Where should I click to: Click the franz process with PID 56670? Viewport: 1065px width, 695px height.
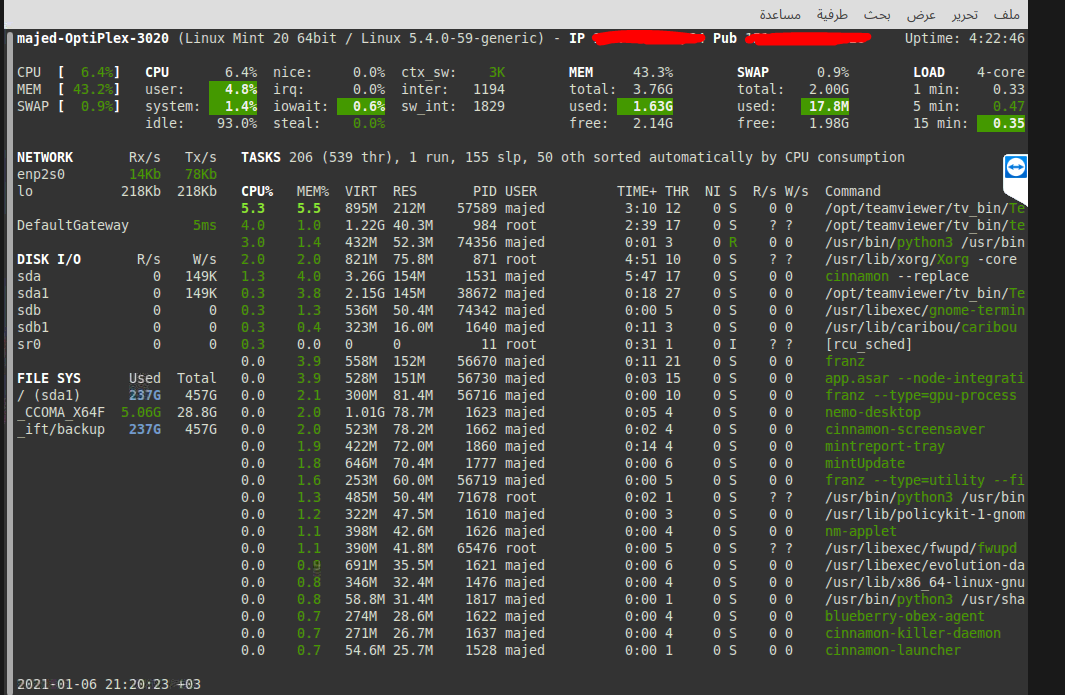coord(845,361)
